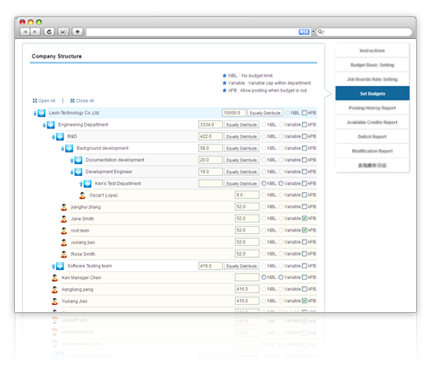Viewport: 430px width, 370px height.
Task: Expand Software Testing team tree arrow
Action: click(x=53, y=266)
